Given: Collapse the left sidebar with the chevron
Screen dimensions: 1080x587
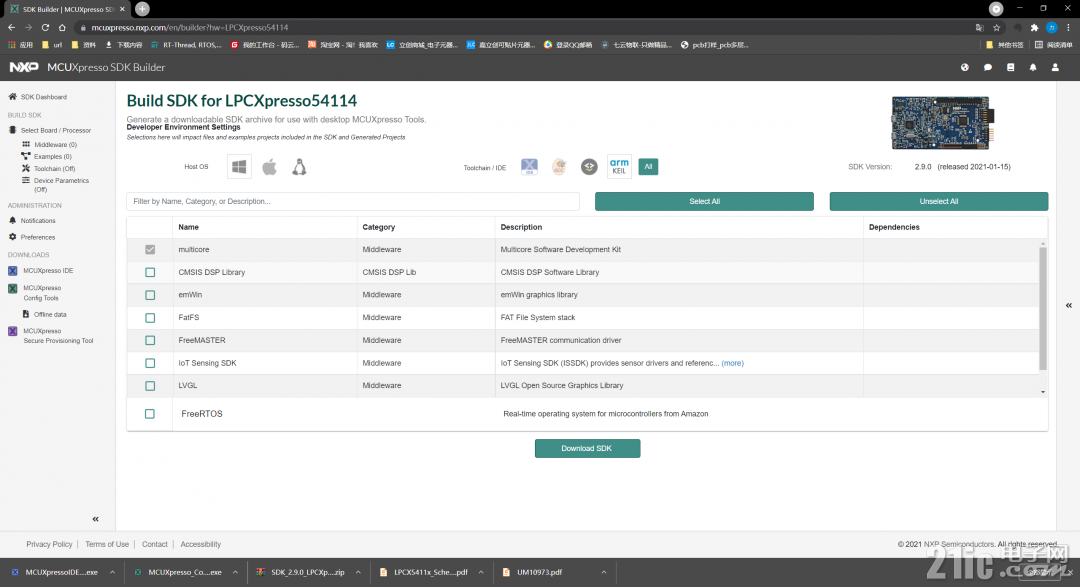Looking at the screenshot, I should [x=95, y=519].
